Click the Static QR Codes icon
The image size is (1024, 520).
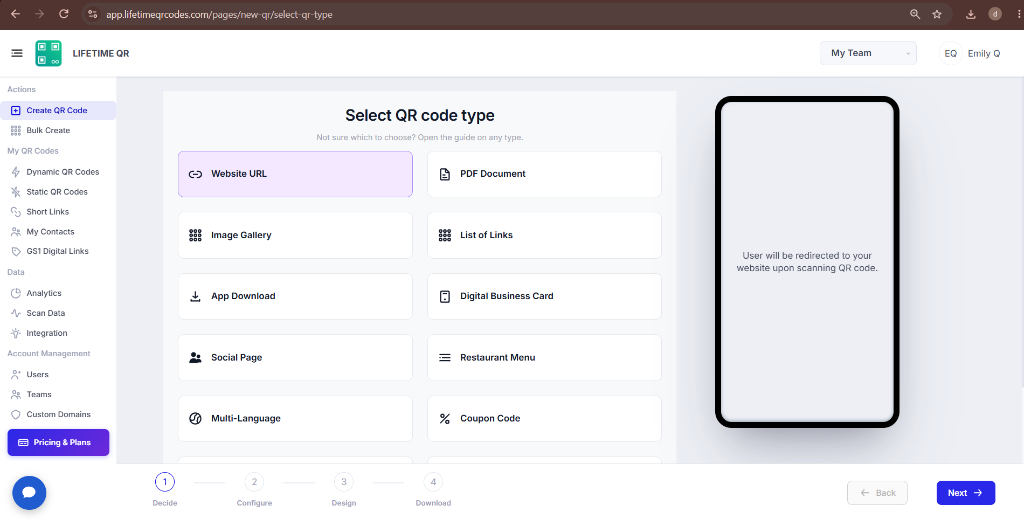[16, 192]
